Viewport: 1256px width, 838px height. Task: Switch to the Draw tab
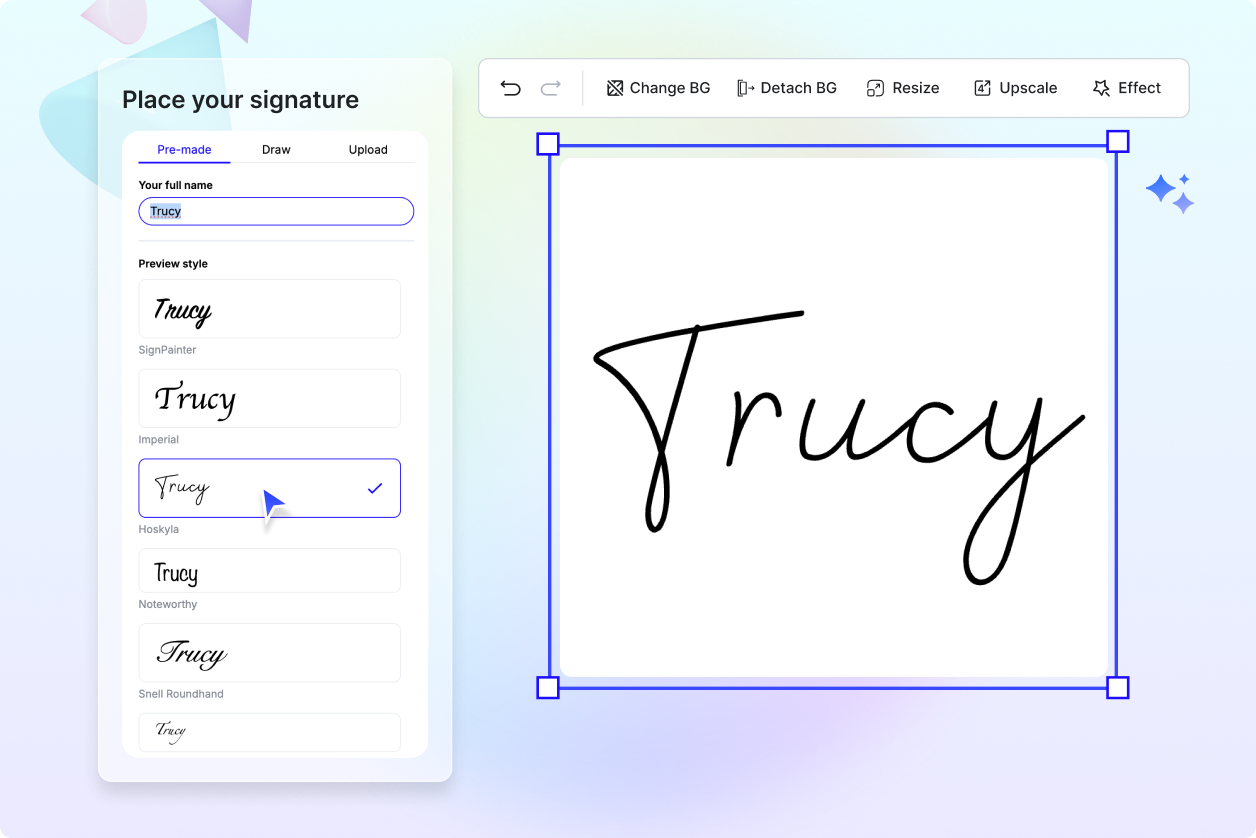276,149
